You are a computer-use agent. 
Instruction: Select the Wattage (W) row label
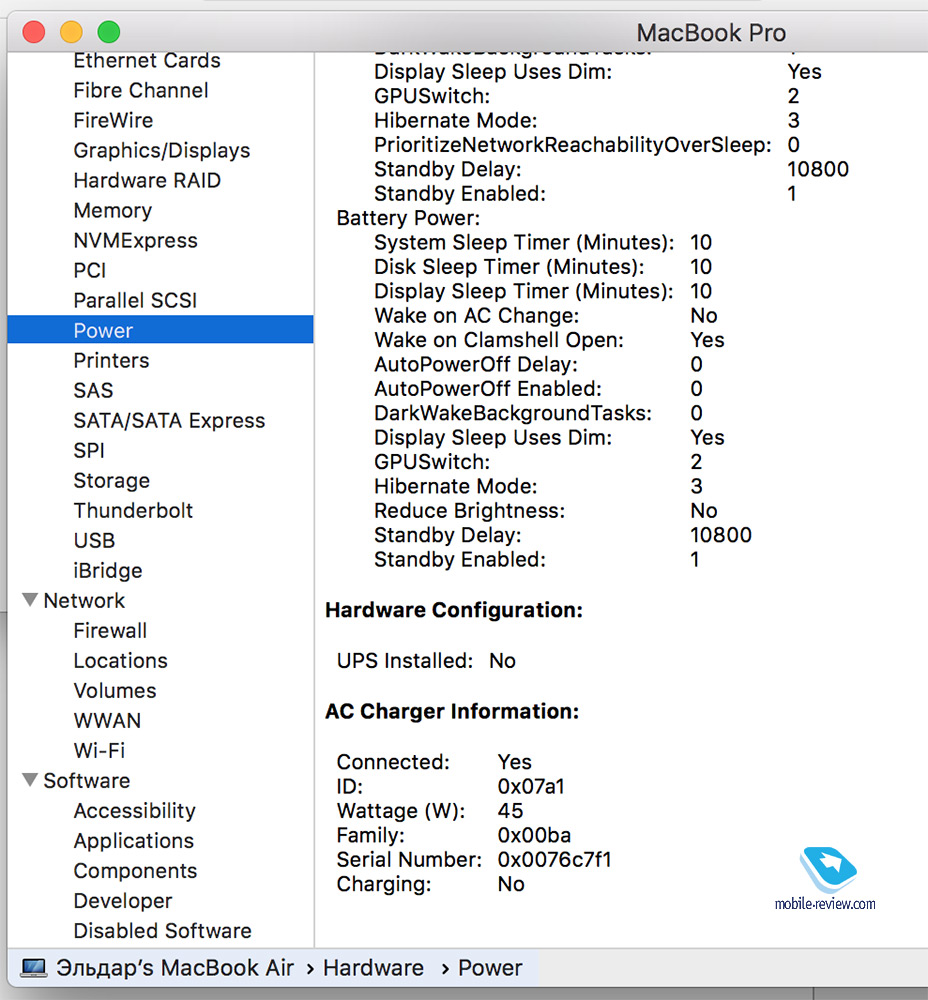pos(401,811)
